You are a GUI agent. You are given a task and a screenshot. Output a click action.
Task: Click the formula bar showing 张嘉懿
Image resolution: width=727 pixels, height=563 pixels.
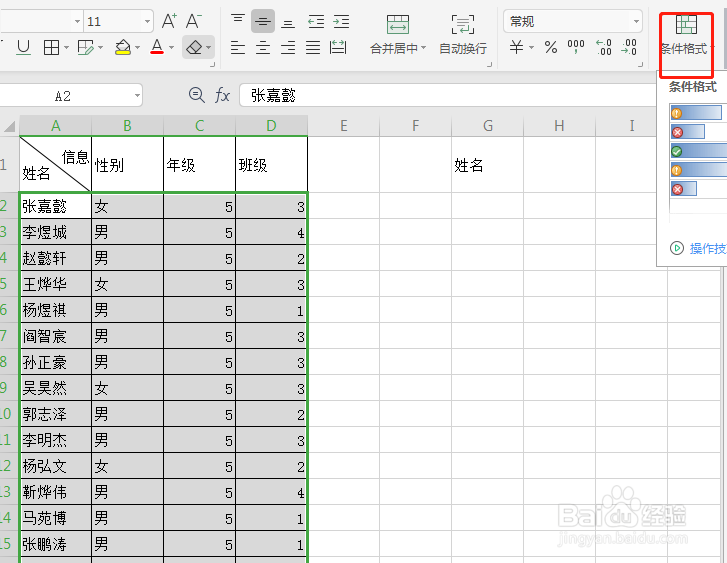pos(448,95)
